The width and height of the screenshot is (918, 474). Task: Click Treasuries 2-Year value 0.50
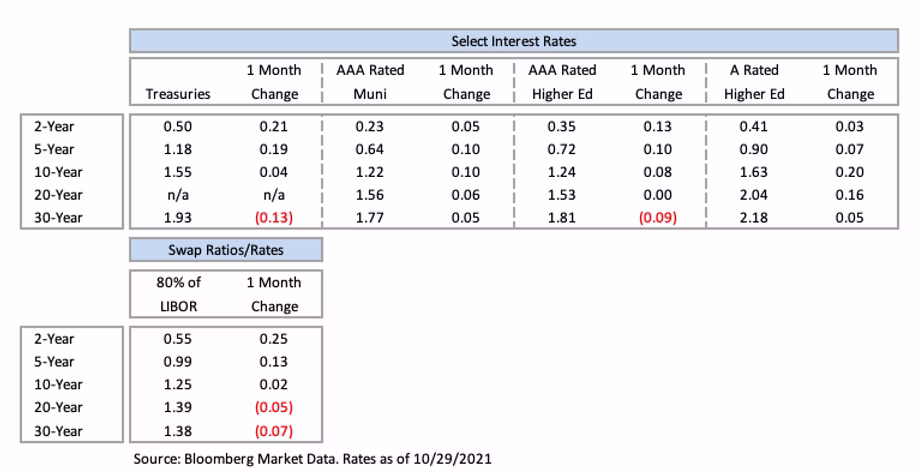point(178,126)
